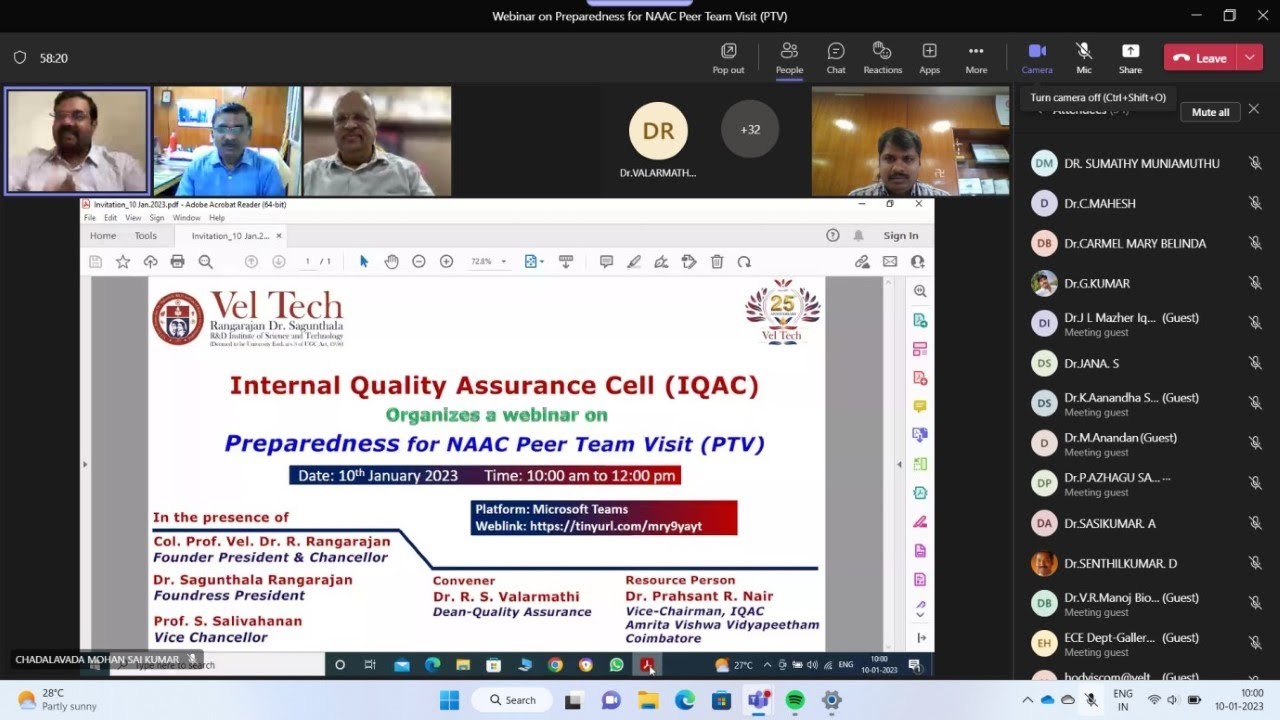
Task: Select the highlight pen tool
Action: [634, 261]
